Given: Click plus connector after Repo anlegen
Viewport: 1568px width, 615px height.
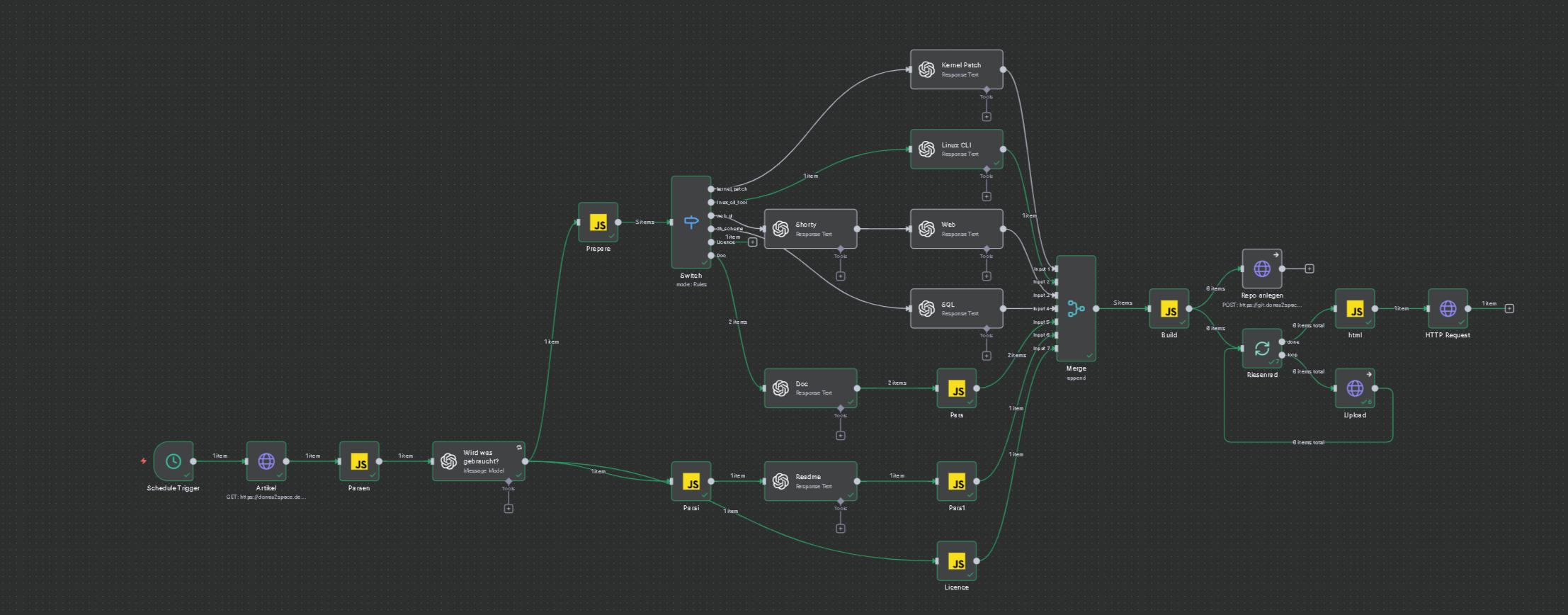Looking at the screenshot, I should (x=1309, y=269).
